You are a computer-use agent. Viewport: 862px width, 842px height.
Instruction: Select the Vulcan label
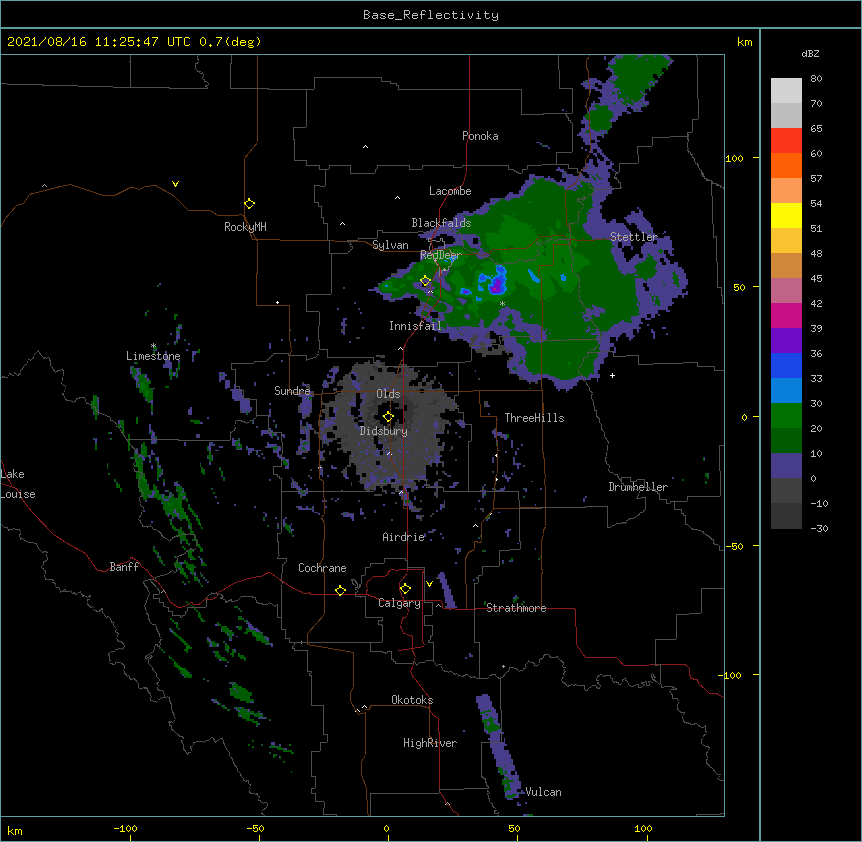tap(543, 792)
